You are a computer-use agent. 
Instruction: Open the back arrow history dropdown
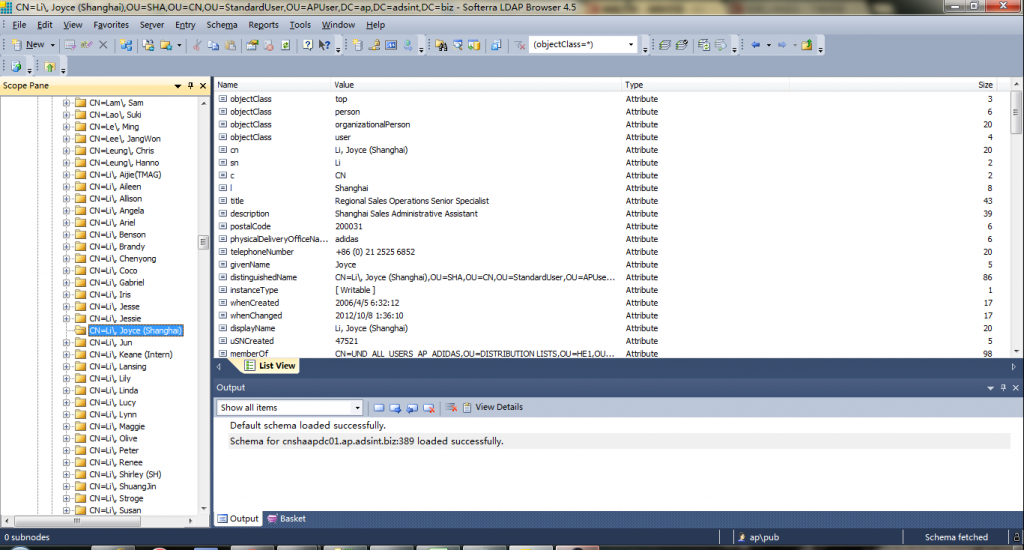pyautogui.click(x=769, y=45)
